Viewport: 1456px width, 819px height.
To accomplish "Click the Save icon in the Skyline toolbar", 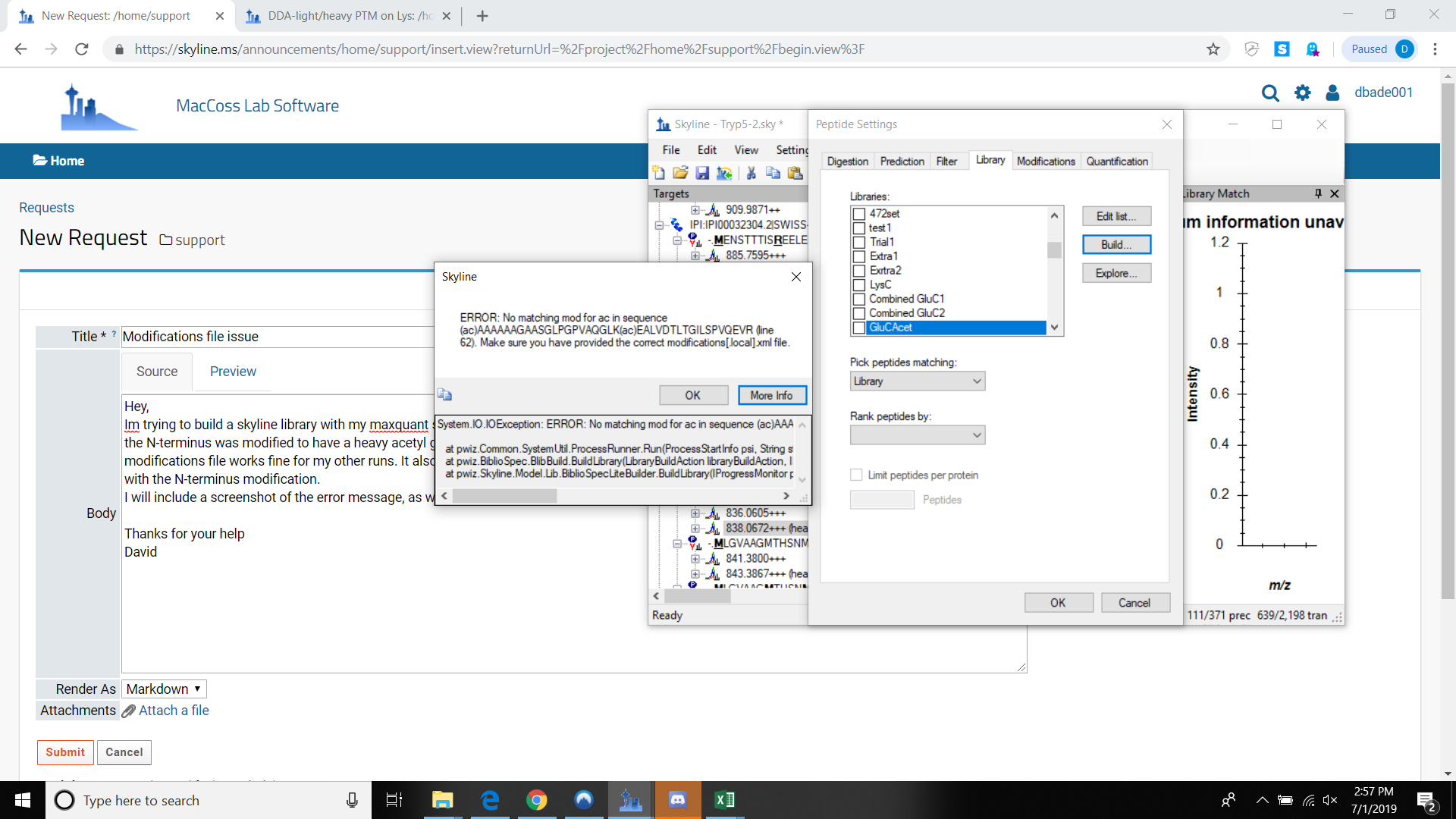I will tap(702, 173).
